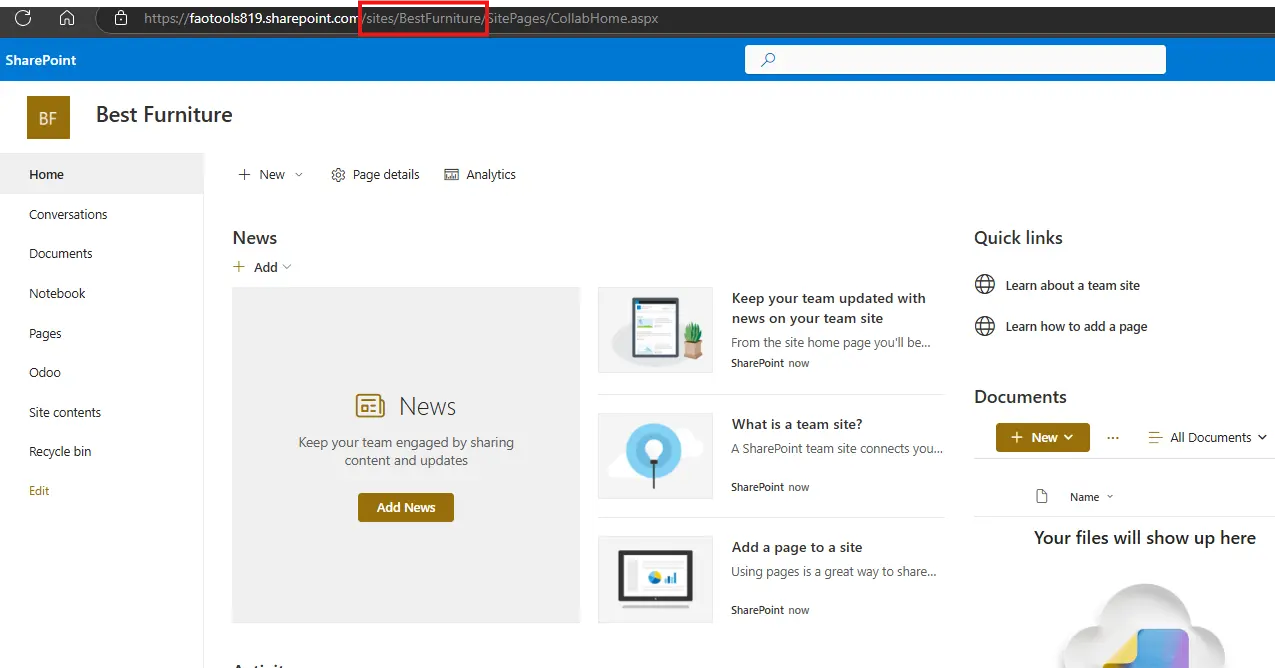
Task: Click the newspaper icon in News placeholder
Action: (370, 406)
